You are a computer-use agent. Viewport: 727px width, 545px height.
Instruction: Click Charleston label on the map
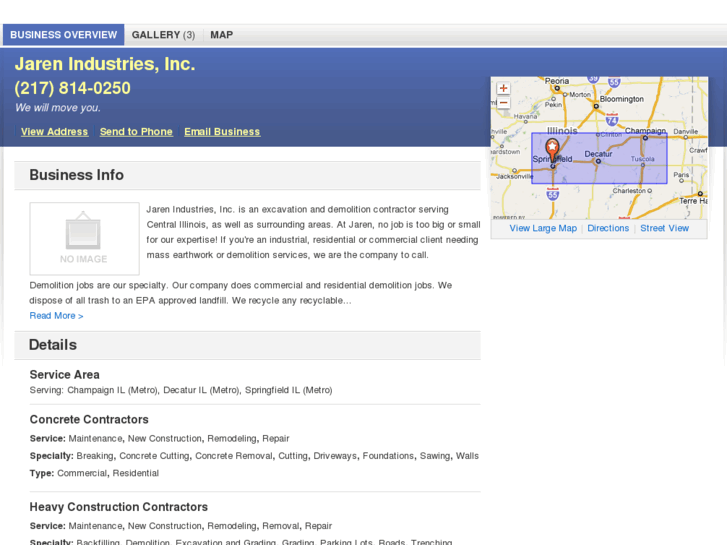click(629, 191)
